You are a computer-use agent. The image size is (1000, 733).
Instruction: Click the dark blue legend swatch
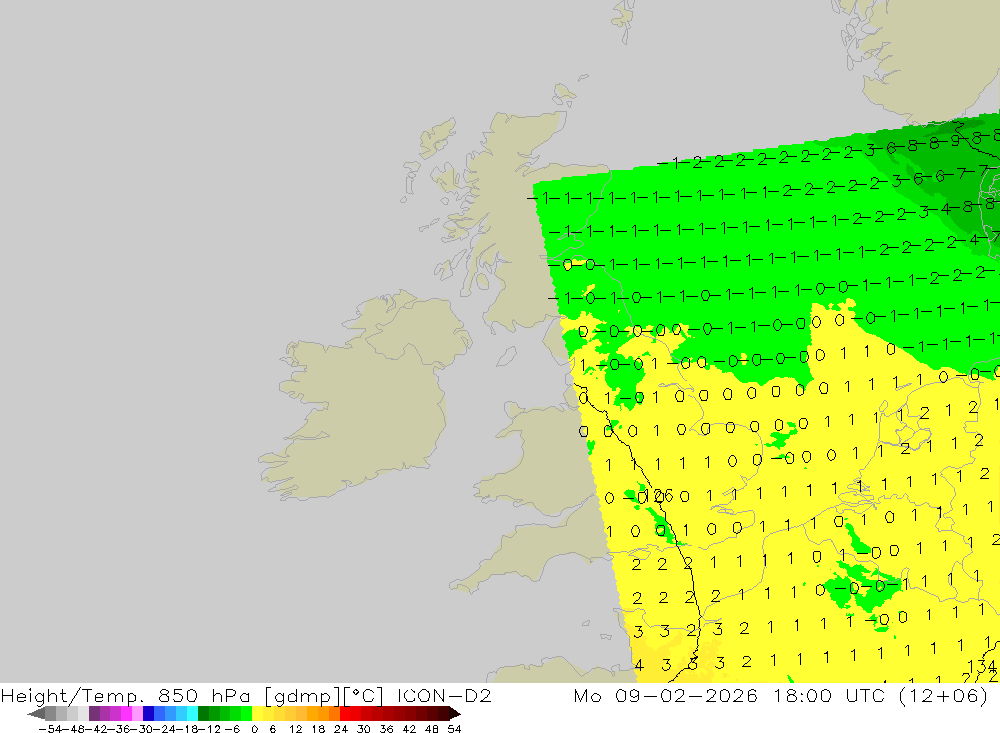148,714
